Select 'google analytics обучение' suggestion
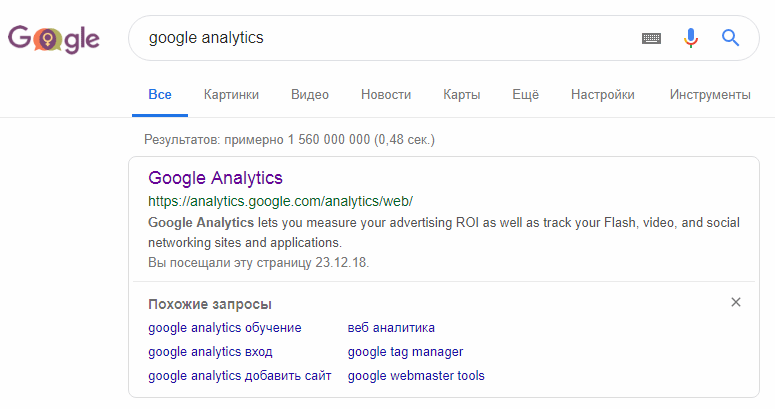This screenshot has width=775, height=409. pyautogui.click(x=225, y=328)
